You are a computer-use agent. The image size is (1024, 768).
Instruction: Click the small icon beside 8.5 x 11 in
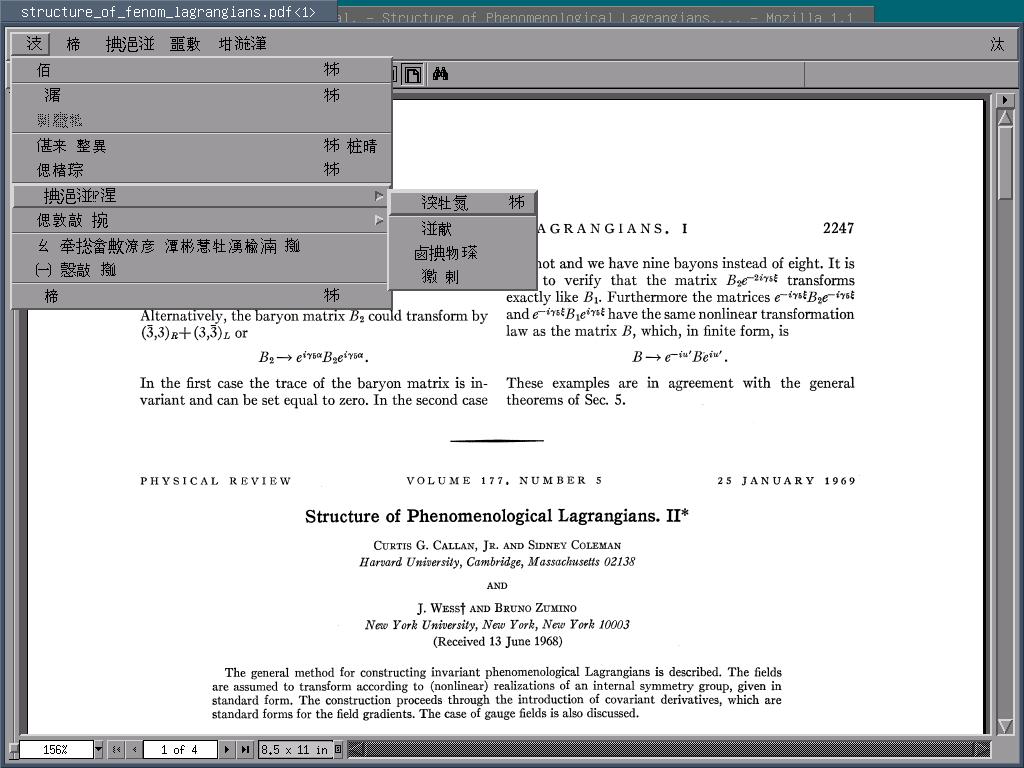(338, 749)
